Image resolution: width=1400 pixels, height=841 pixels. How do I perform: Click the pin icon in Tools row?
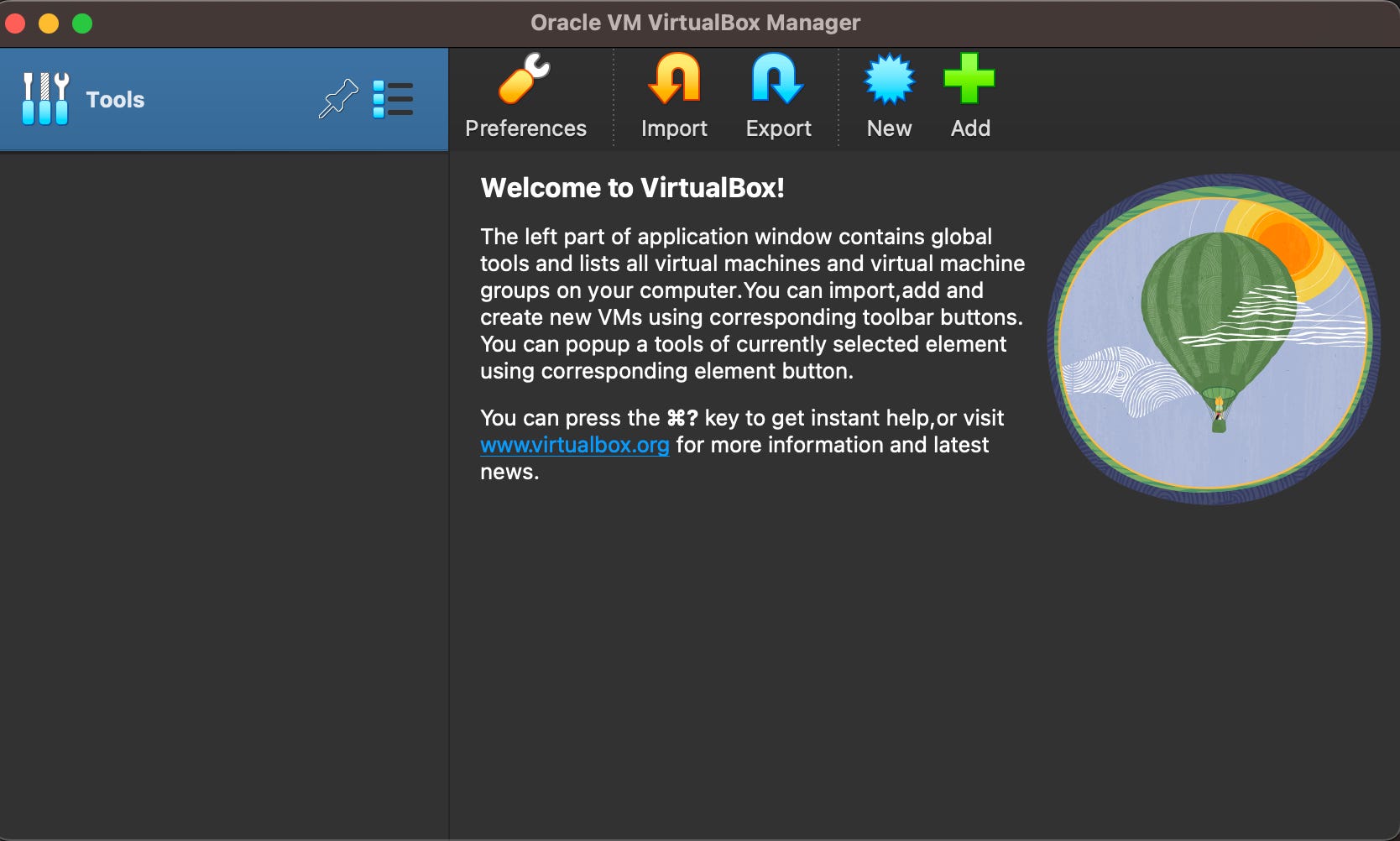[338, 99]
